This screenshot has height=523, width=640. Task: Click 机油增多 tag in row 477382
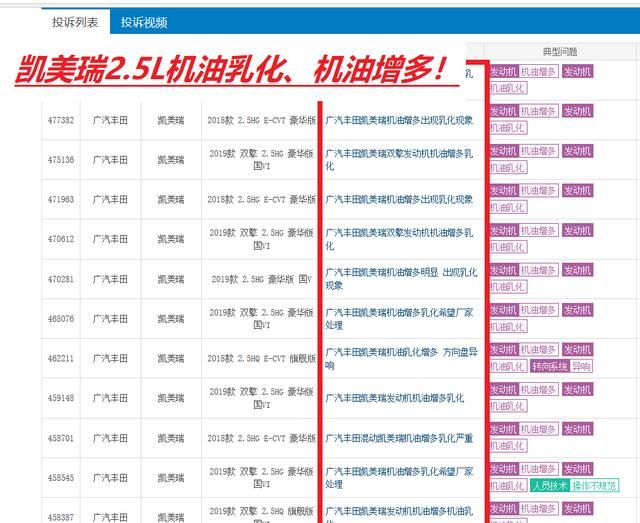coord(539,111)
